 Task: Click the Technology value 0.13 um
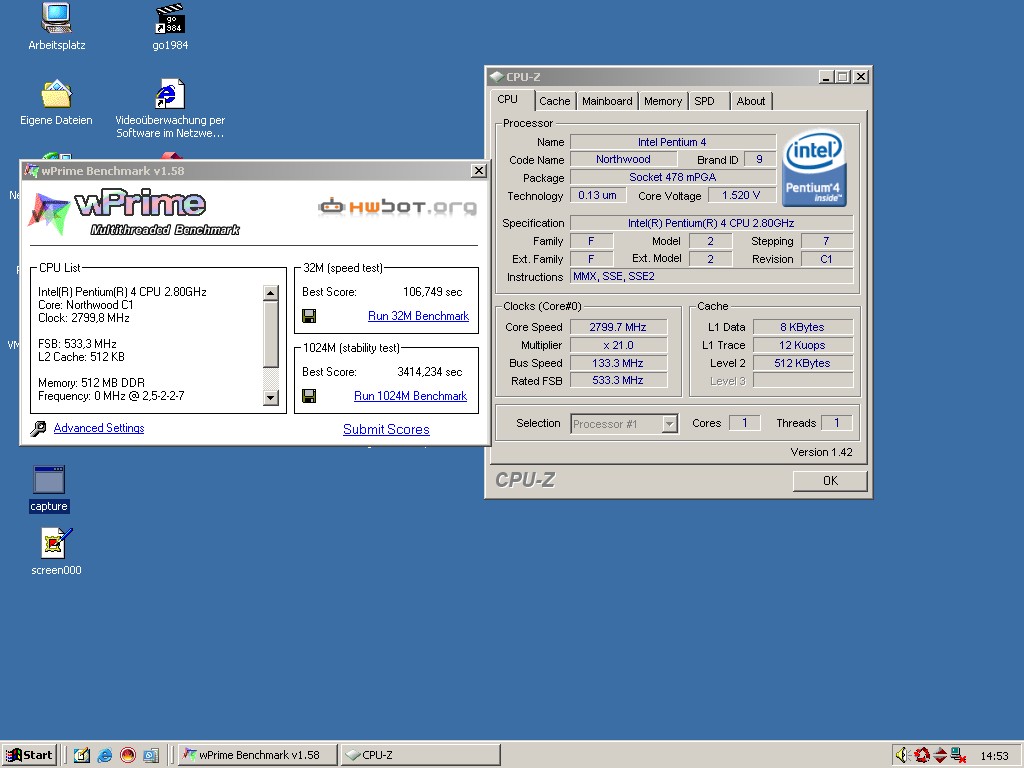click(598, 195)
